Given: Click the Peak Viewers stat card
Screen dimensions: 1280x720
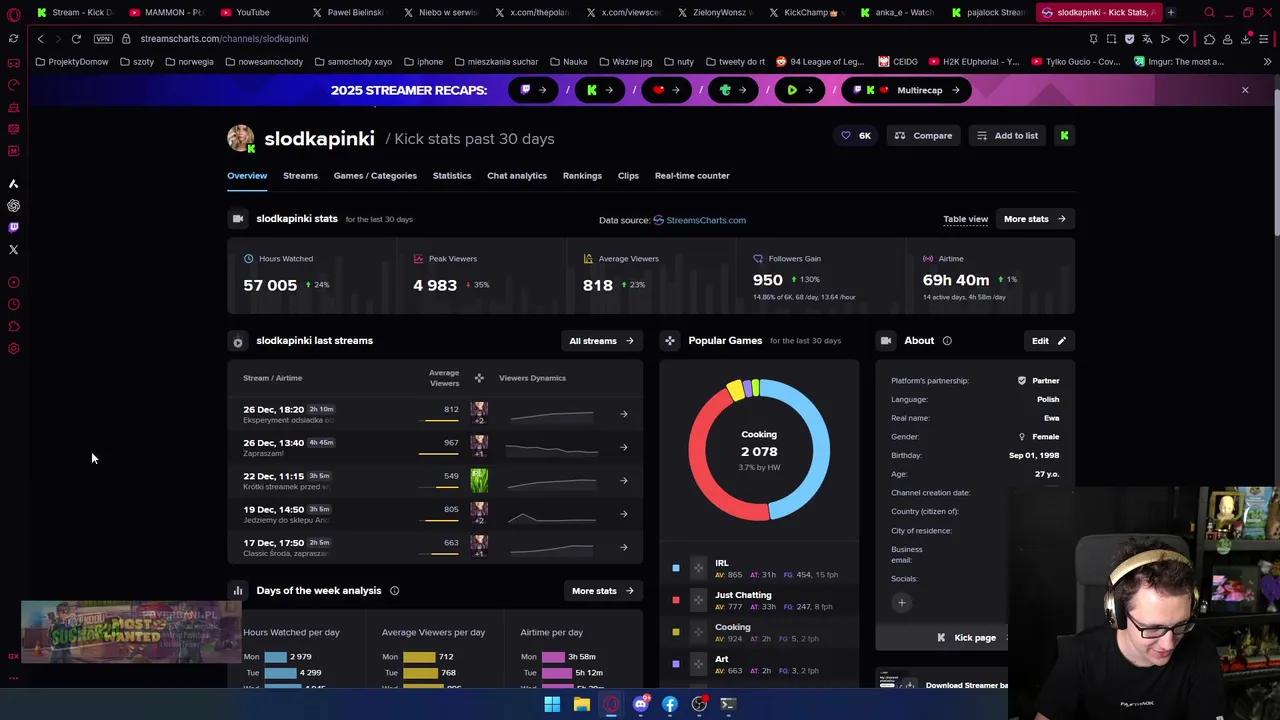Looking at the screenshot, I should [x=482, y=277].
